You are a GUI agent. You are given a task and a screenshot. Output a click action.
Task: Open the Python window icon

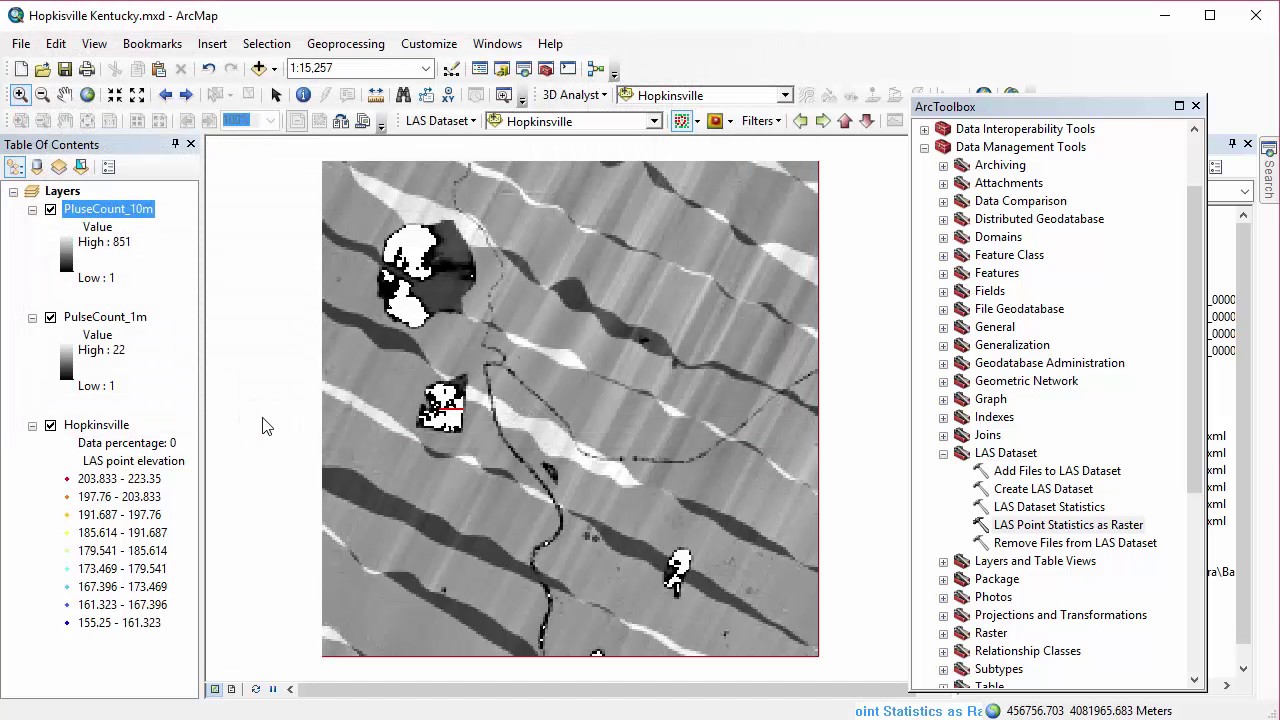568,69
